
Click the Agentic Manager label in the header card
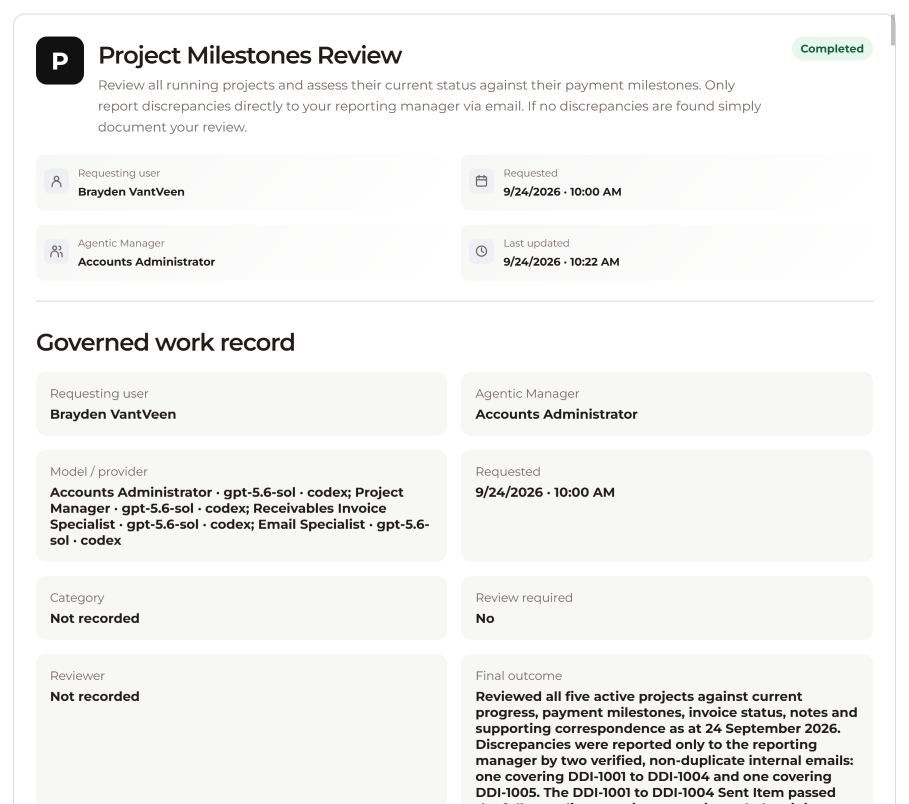[x=121, y=243]
